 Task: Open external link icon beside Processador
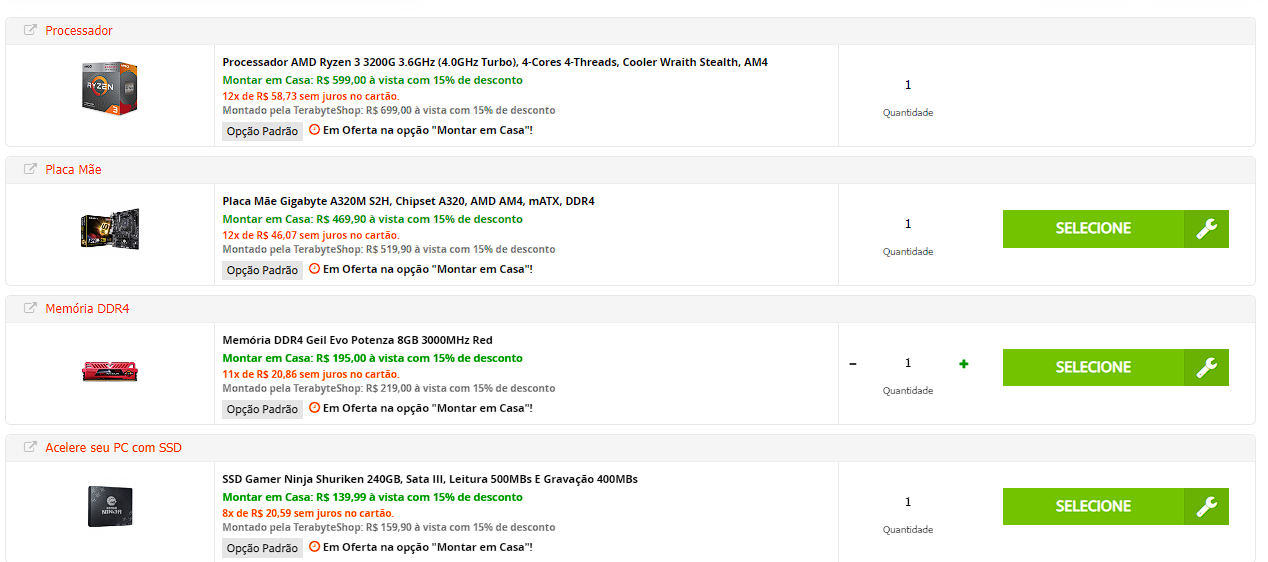tap(30, 30)
